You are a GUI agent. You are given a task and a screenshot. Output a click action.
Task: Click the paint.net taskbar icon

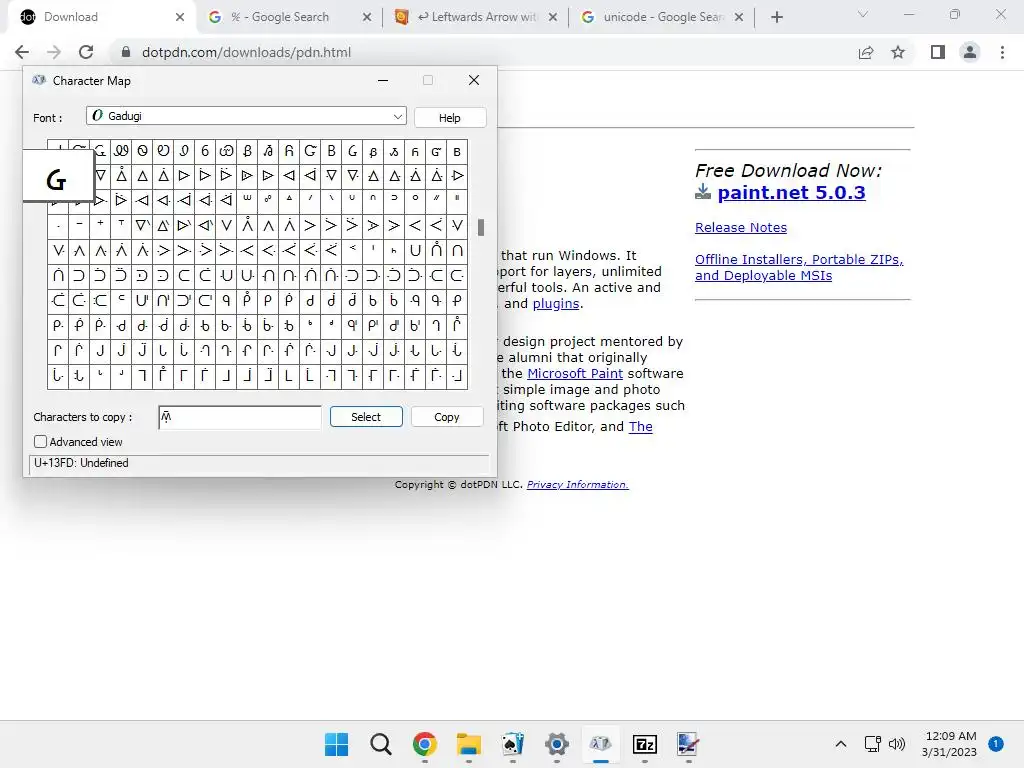click(688, 744)
